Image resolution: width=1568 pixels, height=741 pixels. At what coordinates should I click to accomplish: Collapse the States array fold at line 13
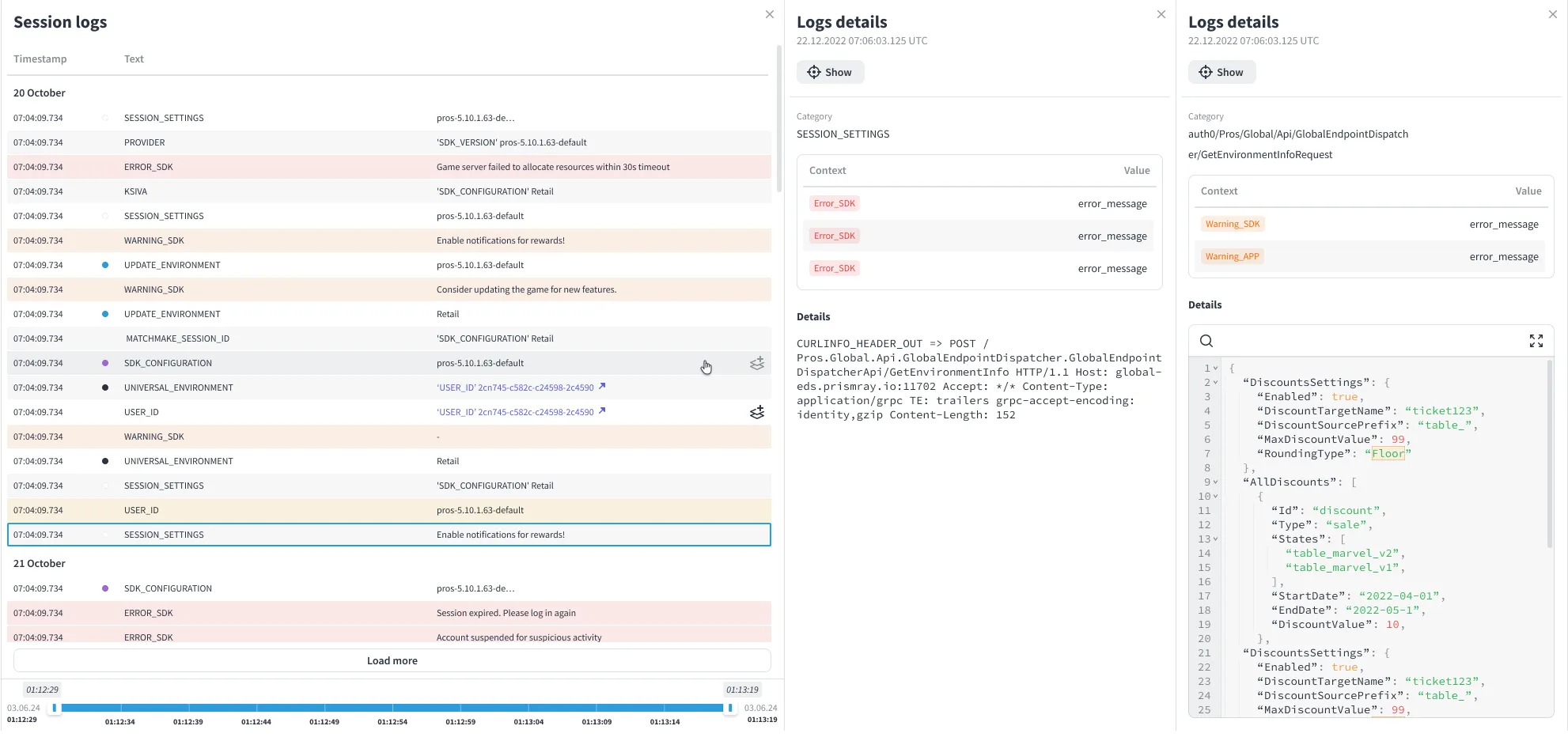[x=1216, y=539]
